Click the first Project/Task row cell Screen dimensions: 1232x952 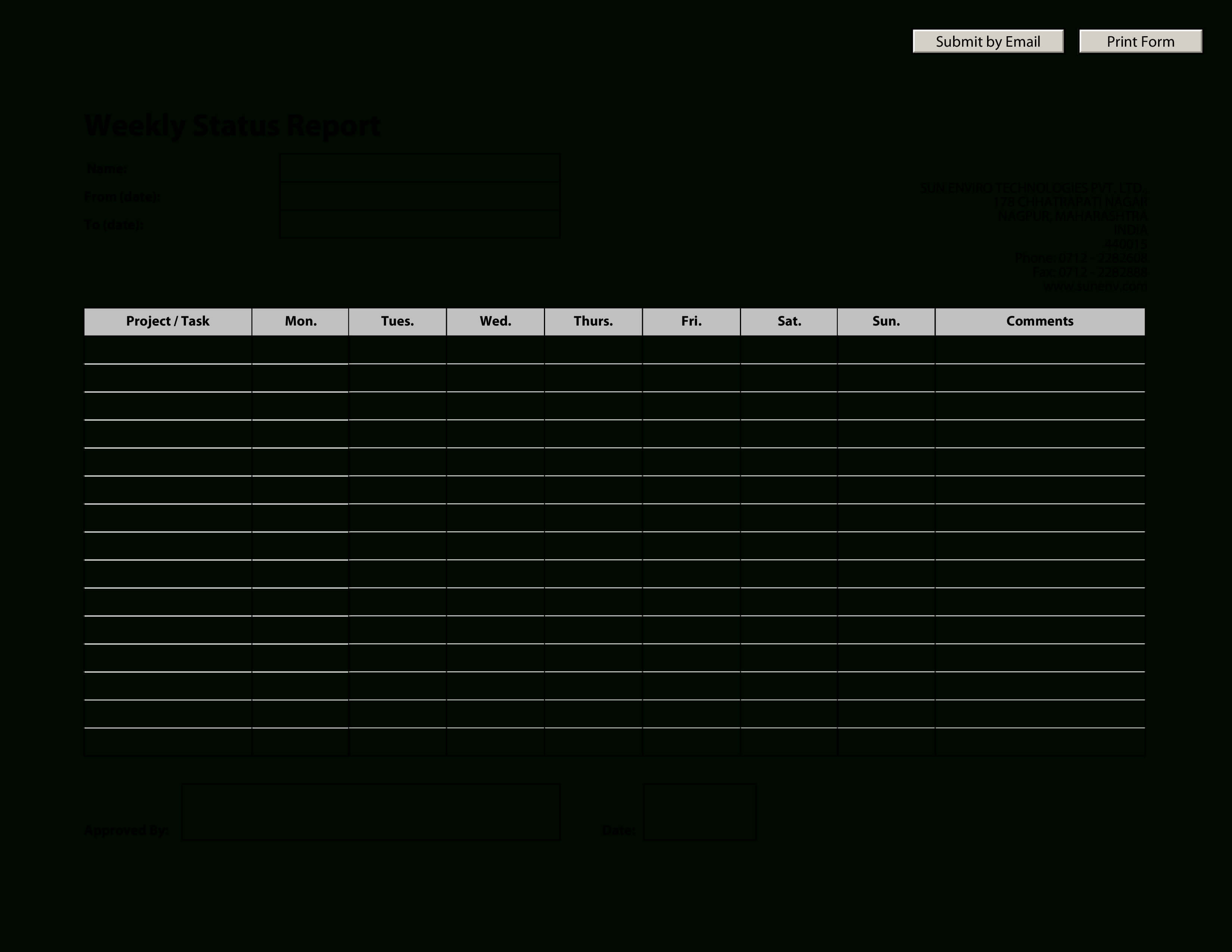168,348
